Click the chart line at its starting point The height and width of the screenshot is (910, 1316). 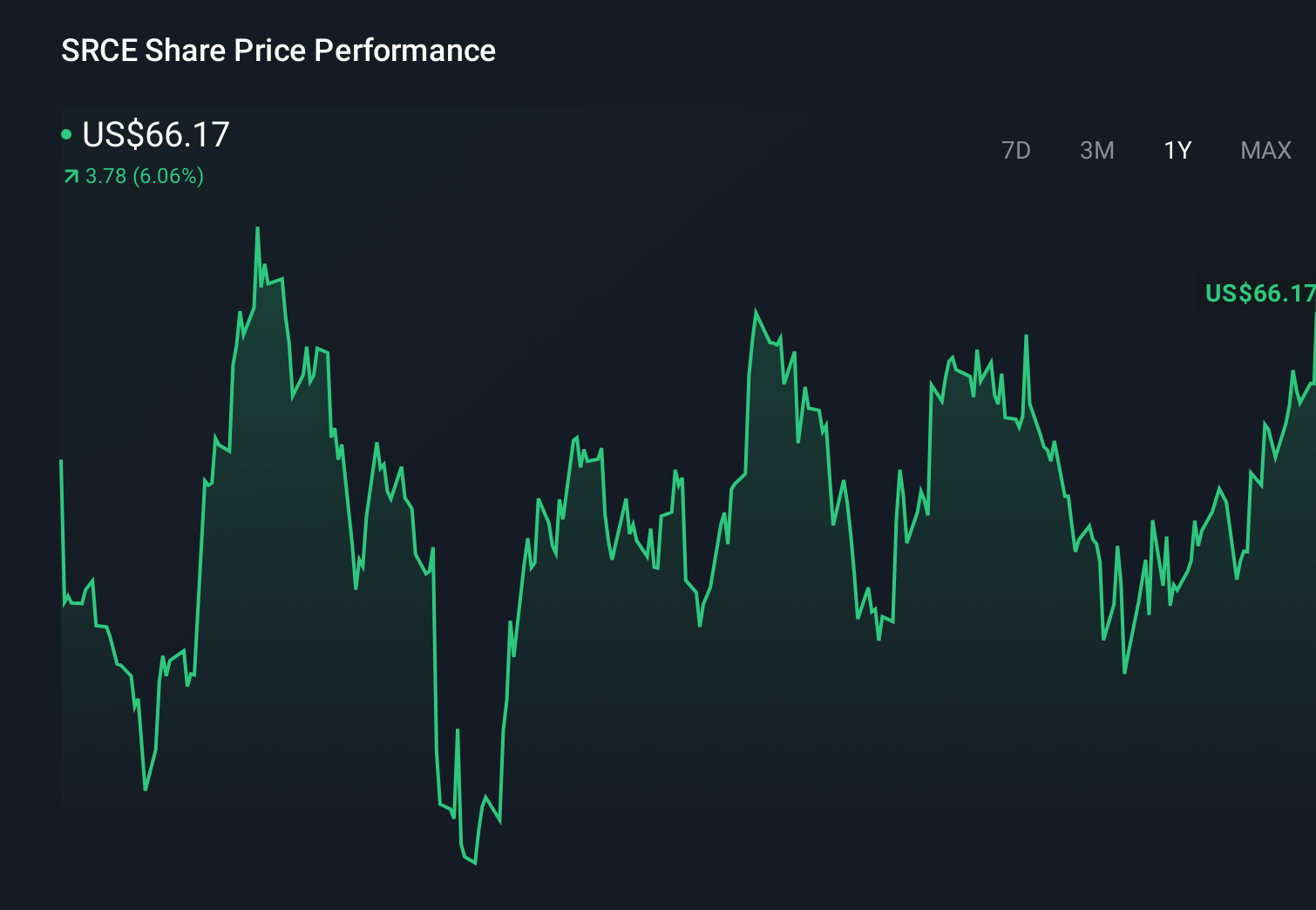(60, 458)
